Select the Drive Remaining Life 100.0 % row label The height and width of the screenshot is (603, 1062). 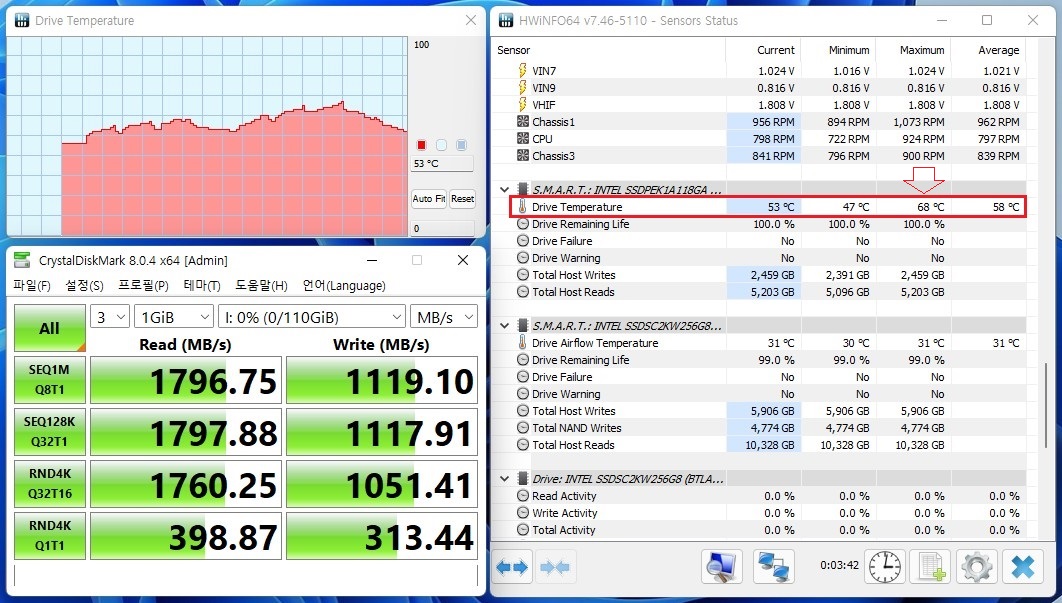[x=580, y=224]
